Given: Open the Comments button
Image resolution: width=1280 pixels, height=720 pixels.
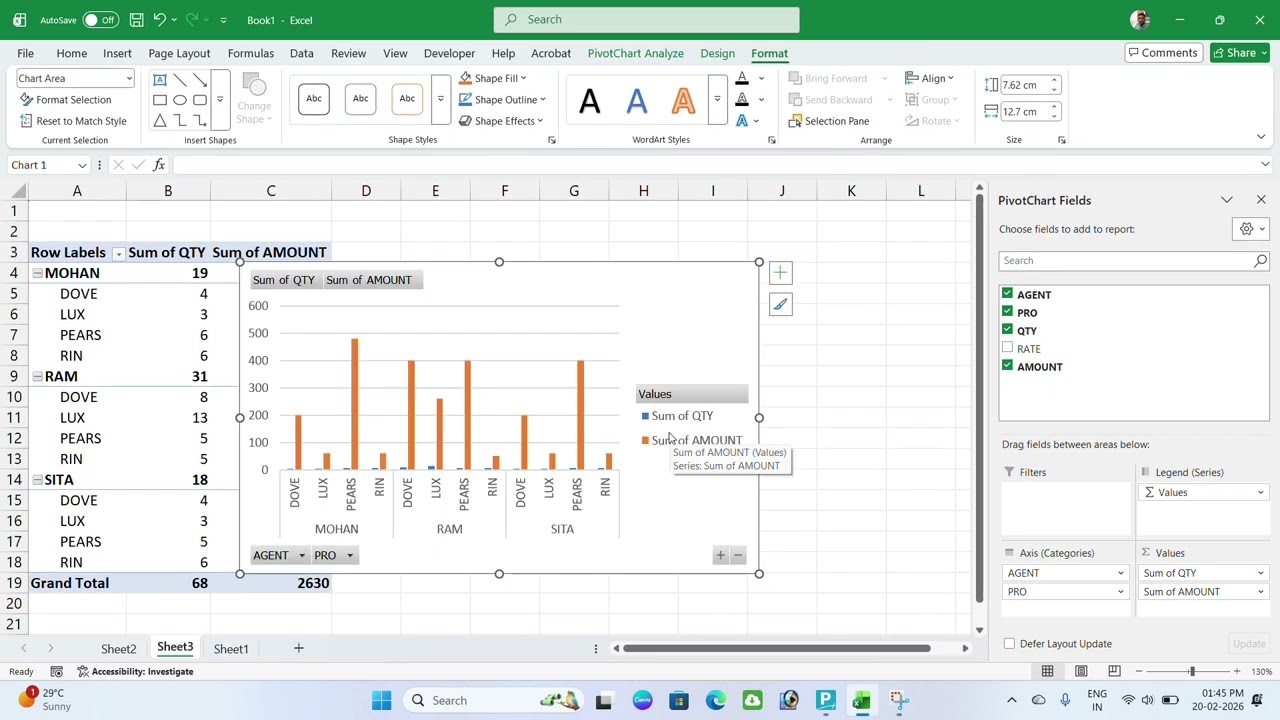Looking at the screenshot, I should pos(1162,53).
